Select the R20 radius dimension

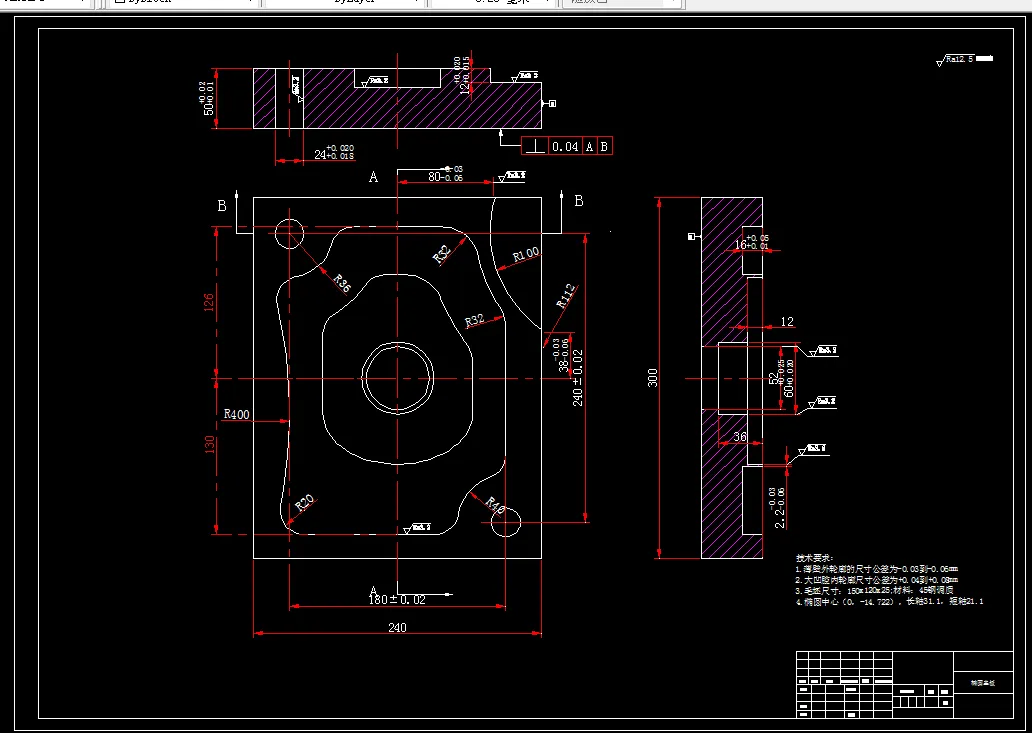[x=304, y=504]
